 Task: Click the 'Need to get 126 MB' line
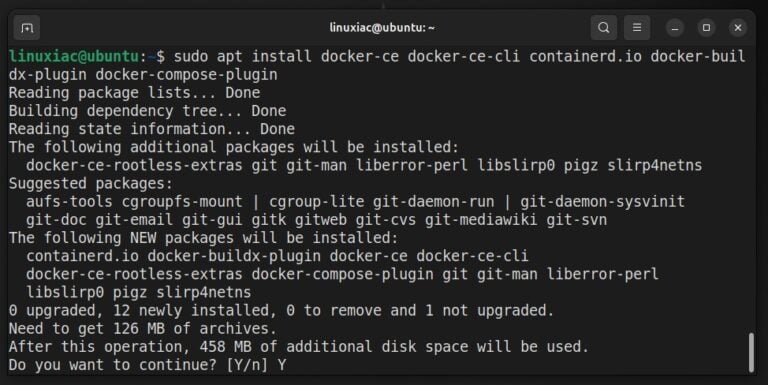pyautogui.click(x=143, y=328)
